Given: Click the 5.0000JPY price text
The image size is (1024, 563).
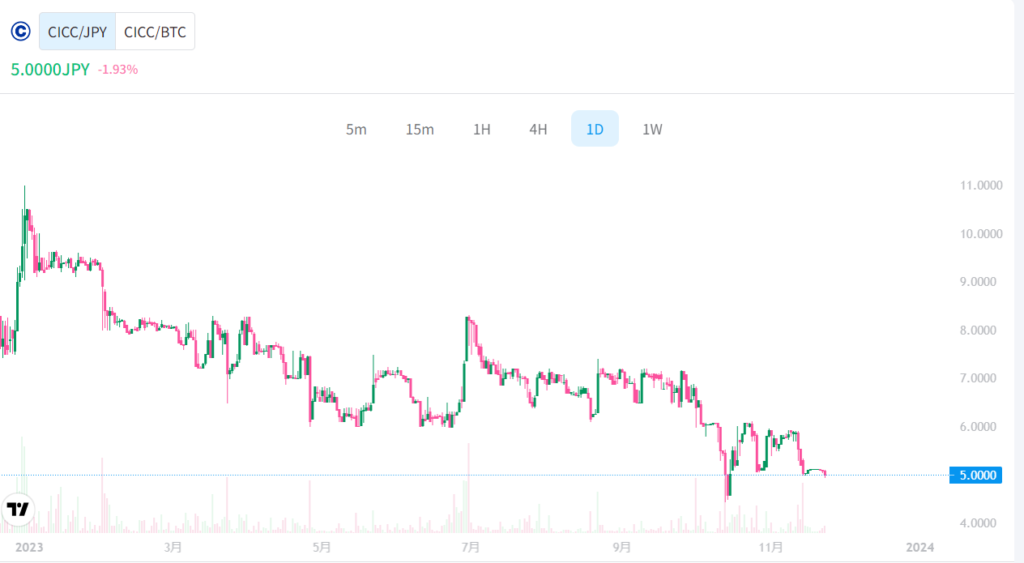Looking at the screenshot, I should coord(50,70).
